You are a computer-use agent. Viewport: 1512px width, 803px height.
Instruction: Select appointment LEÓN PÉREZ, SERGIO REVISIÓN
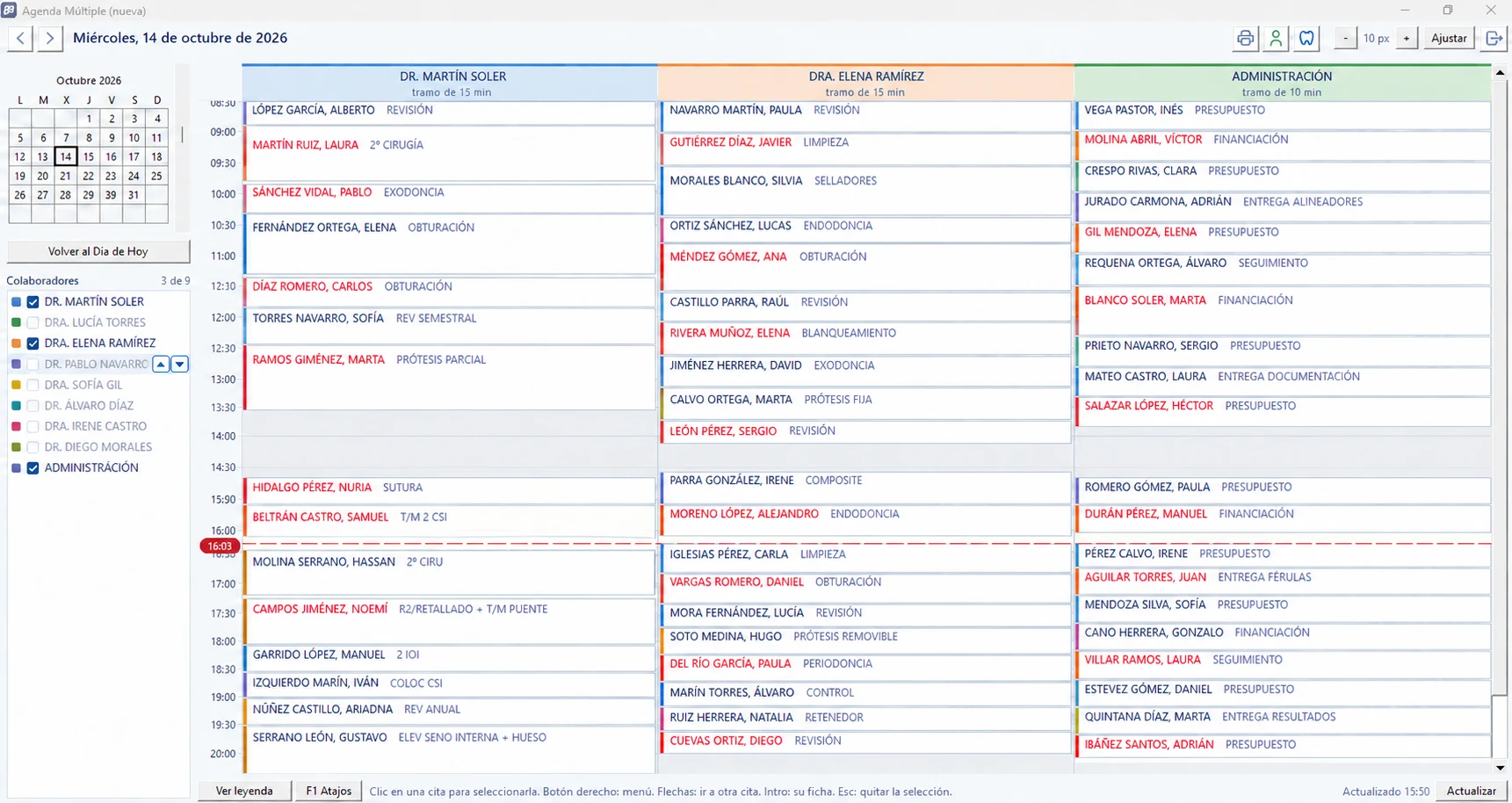(x=865, y=431)
